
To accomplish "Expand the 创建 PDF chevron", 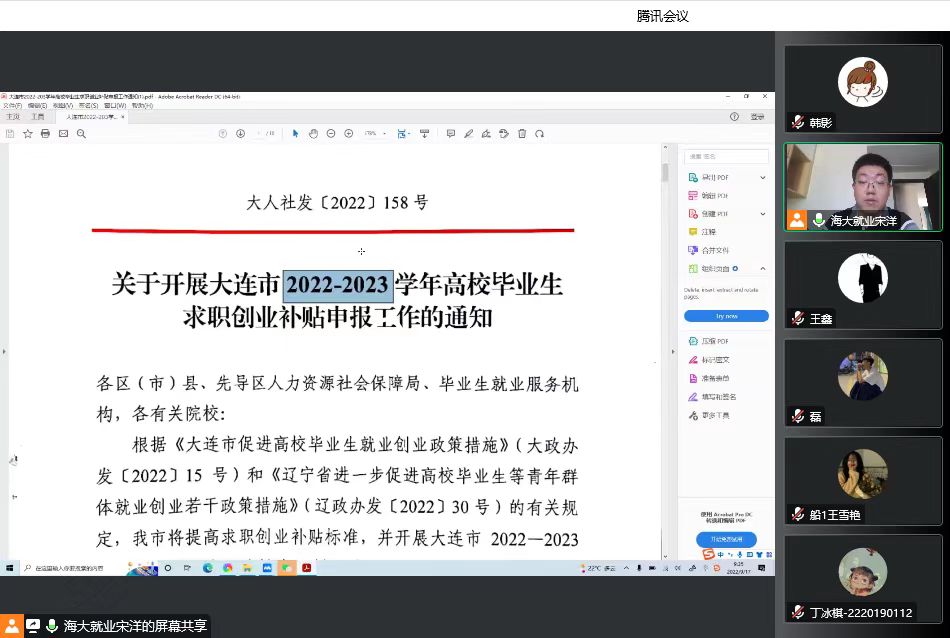I will [763, 214].
